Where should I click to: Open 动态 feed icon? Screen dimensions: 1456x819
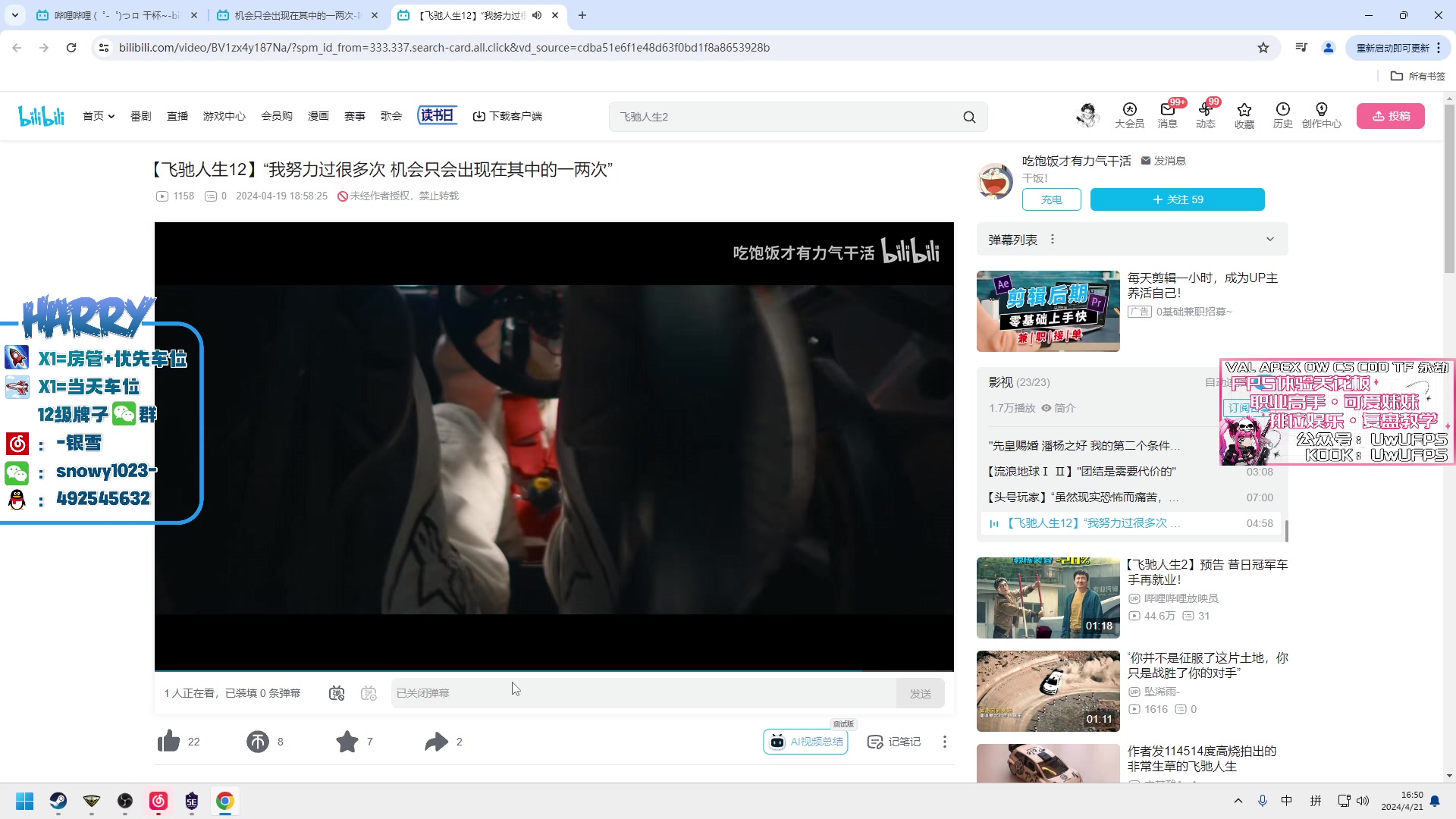1206,115
